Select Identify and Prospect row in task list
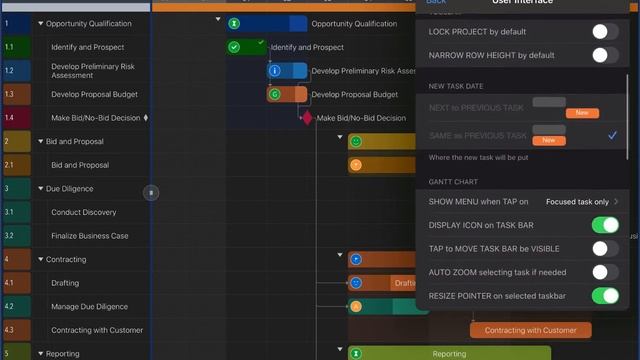The height and width of the screenshot is (360, 640). click(87, 47)
